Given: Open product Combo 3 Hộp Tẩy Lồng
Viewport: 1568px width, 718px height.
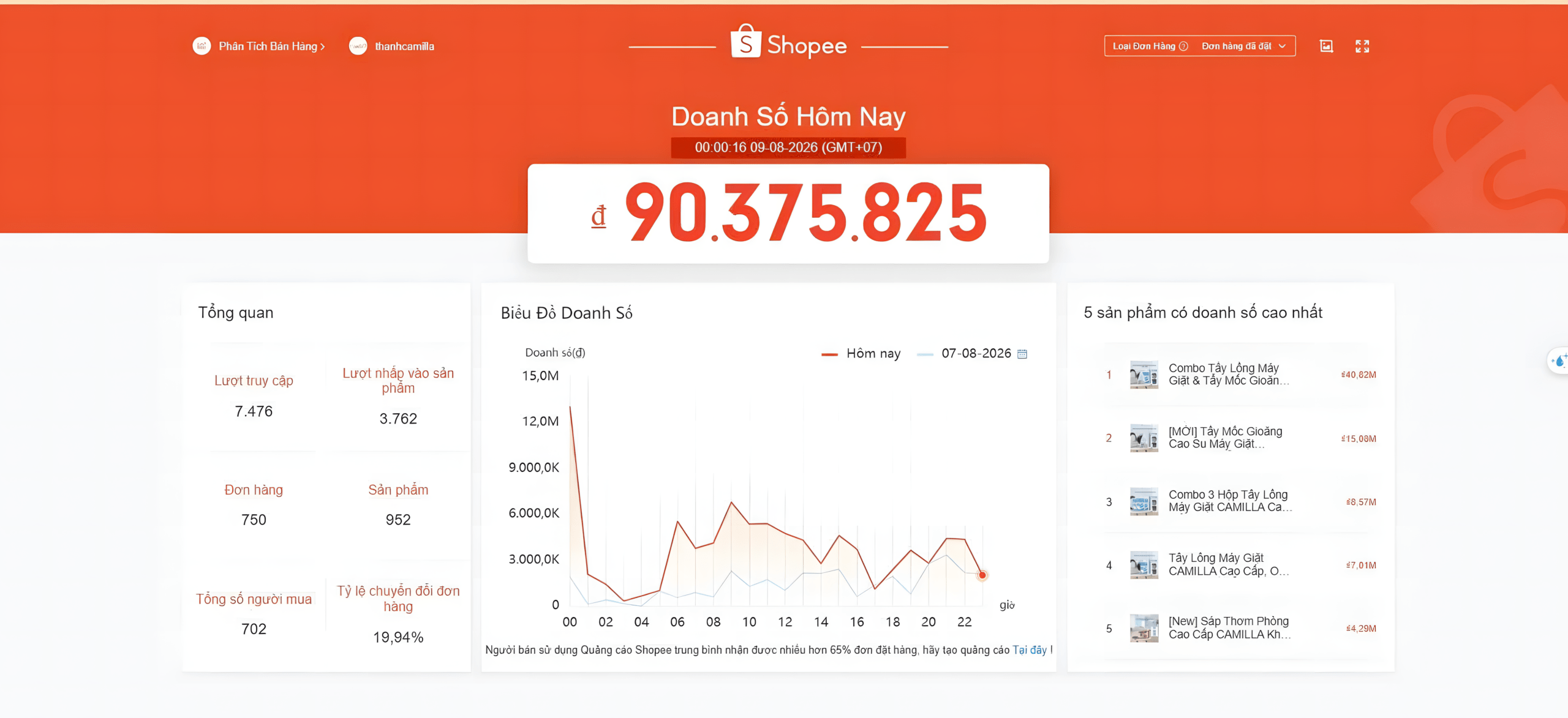Looking at the screenshot, I should (x=1230, y=501).
